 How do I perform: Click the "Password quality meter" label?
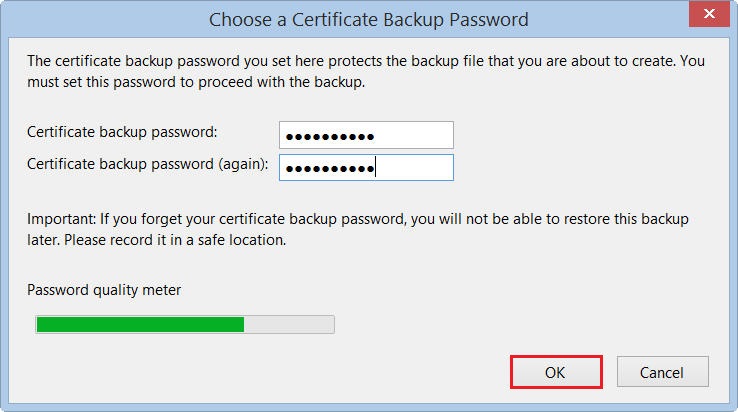coord(104,290)
